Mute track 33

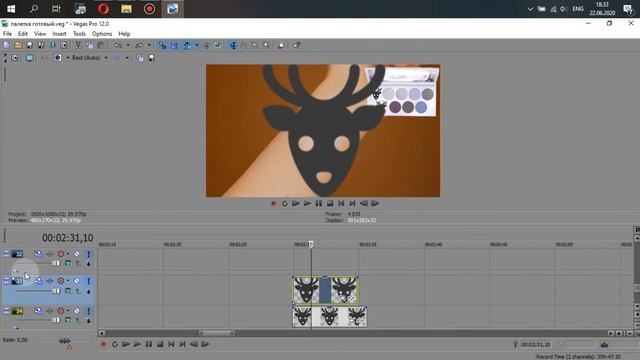tap(77, 281)
